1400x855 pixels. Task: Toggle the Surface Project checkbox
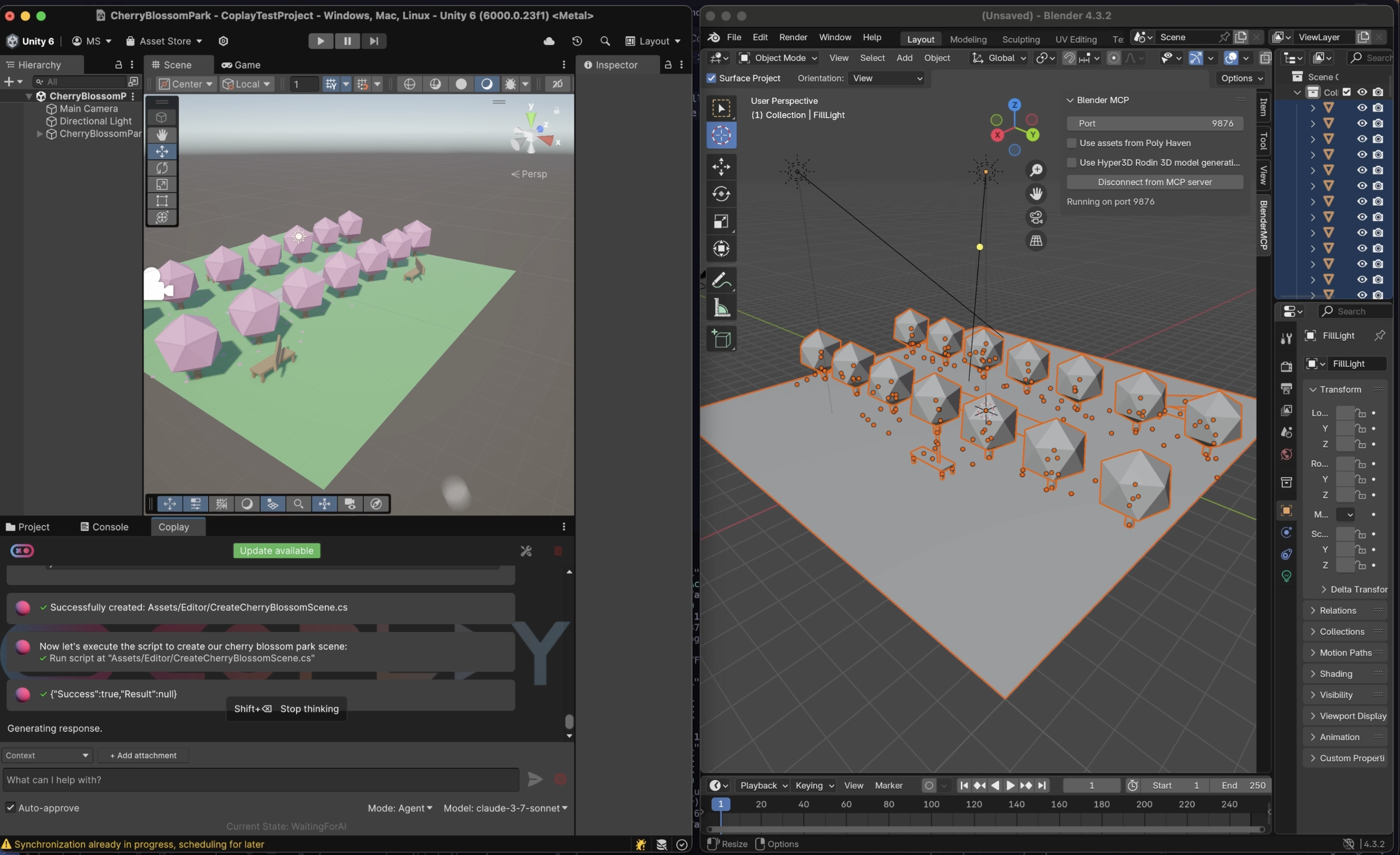[711, 78]
